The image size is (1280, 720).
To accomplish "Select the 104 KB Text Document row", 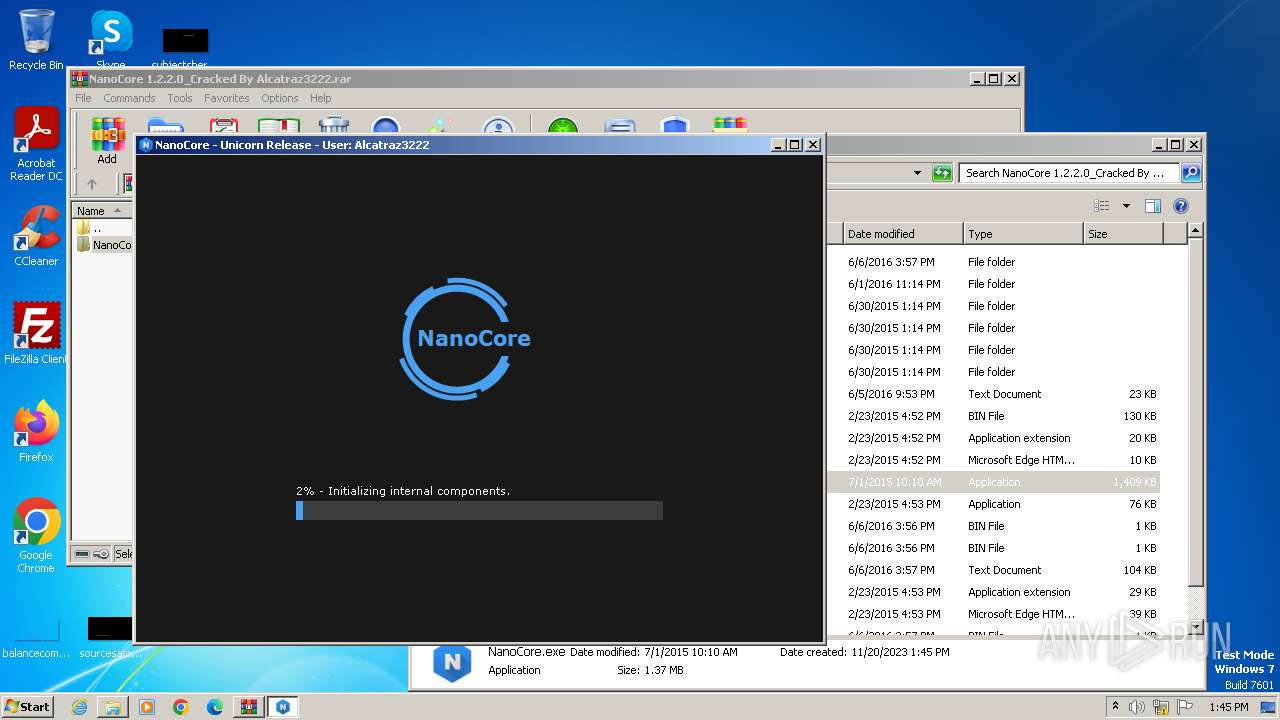I will [993, 570].
